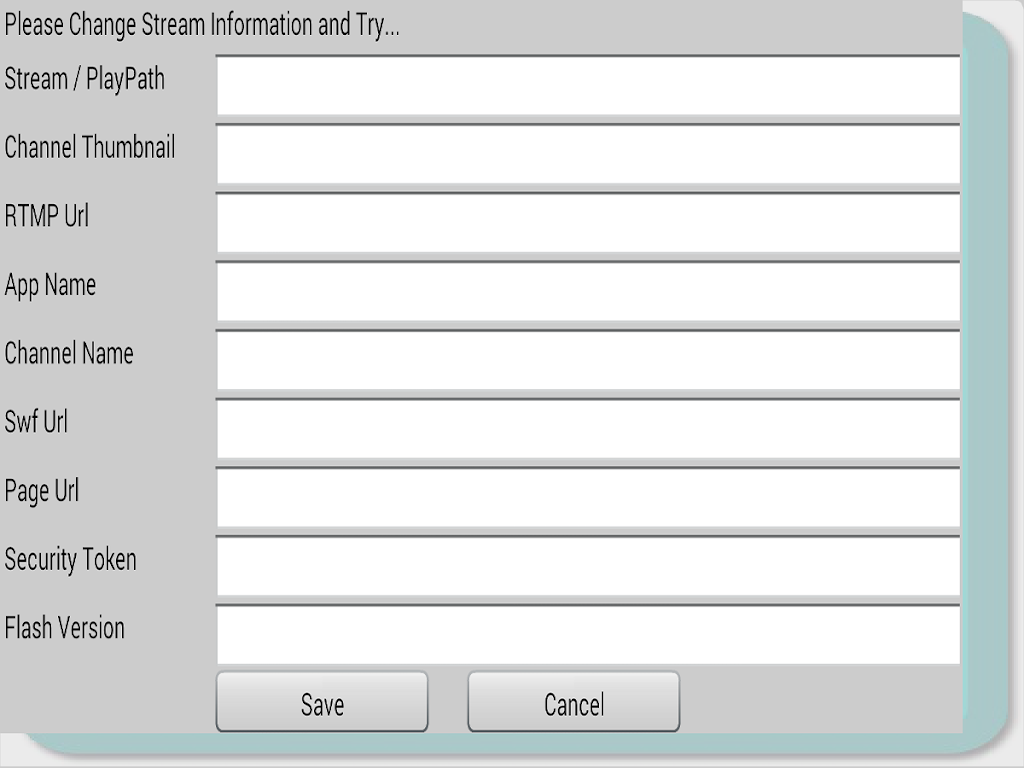Click the Page Url text field
The image size is (1024, 768).
(588, 497)
